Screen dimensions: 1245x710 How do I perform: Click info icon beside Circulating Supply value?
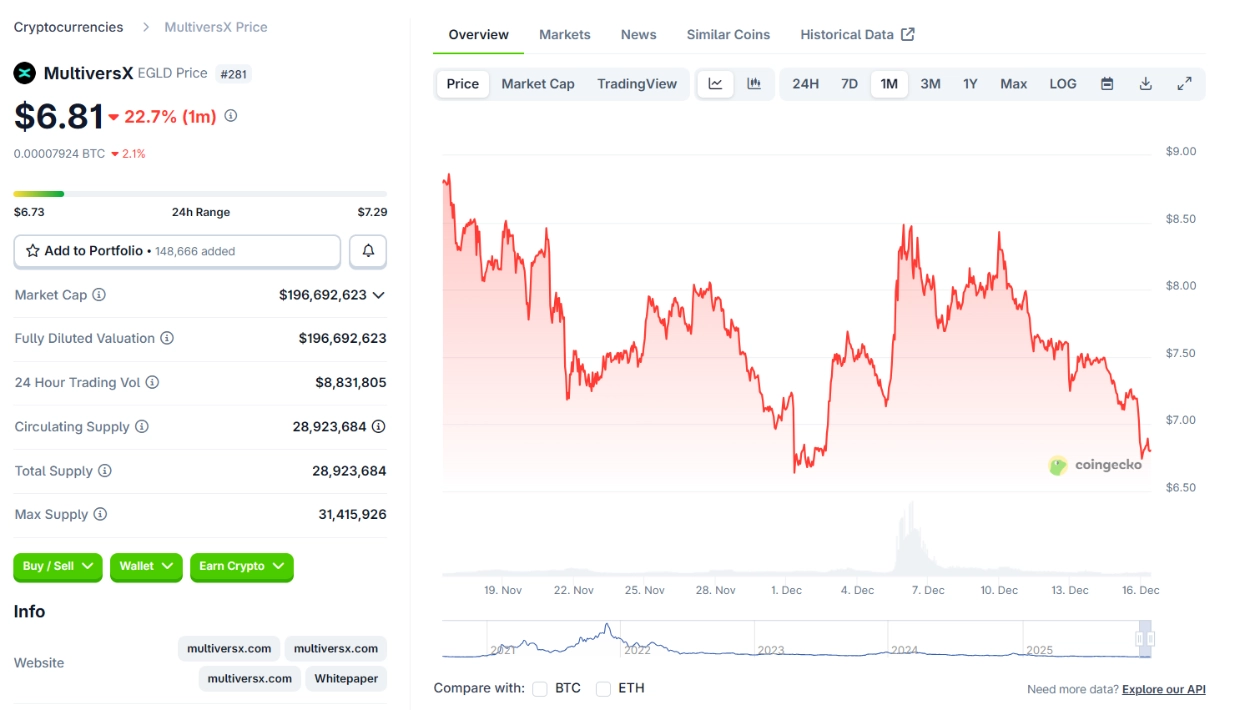click(x=378, y=427)
